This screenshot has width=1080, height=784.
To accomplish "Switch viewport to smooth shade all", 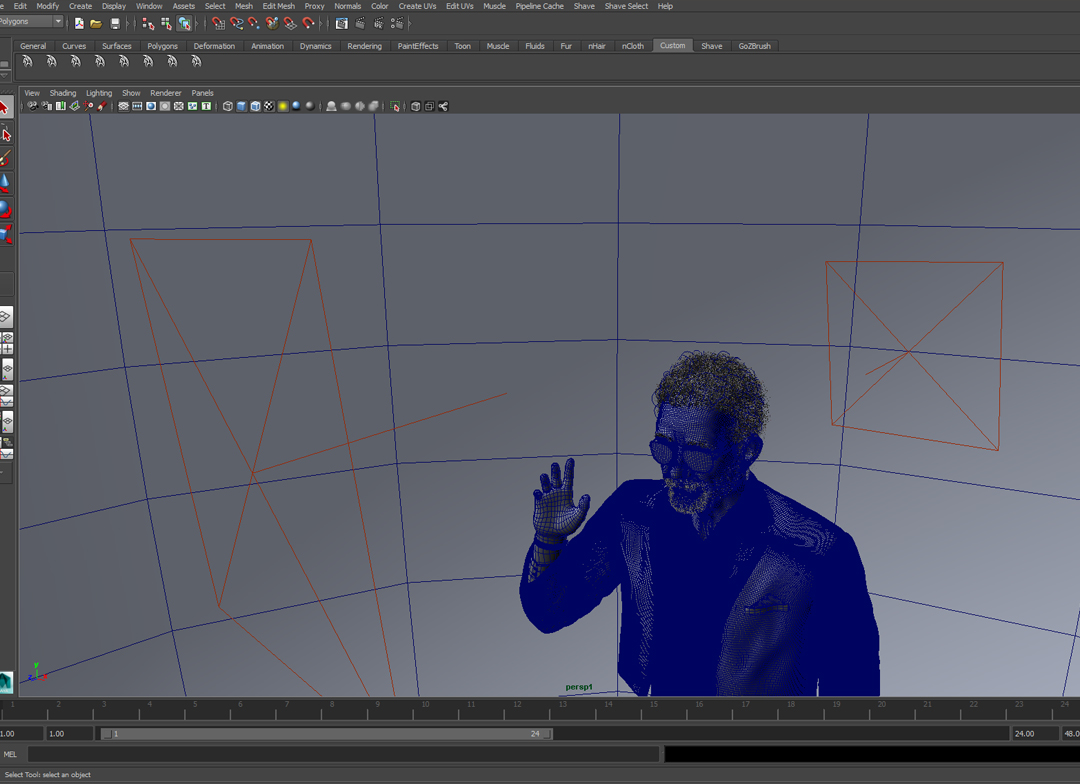I will pos(242,106).
